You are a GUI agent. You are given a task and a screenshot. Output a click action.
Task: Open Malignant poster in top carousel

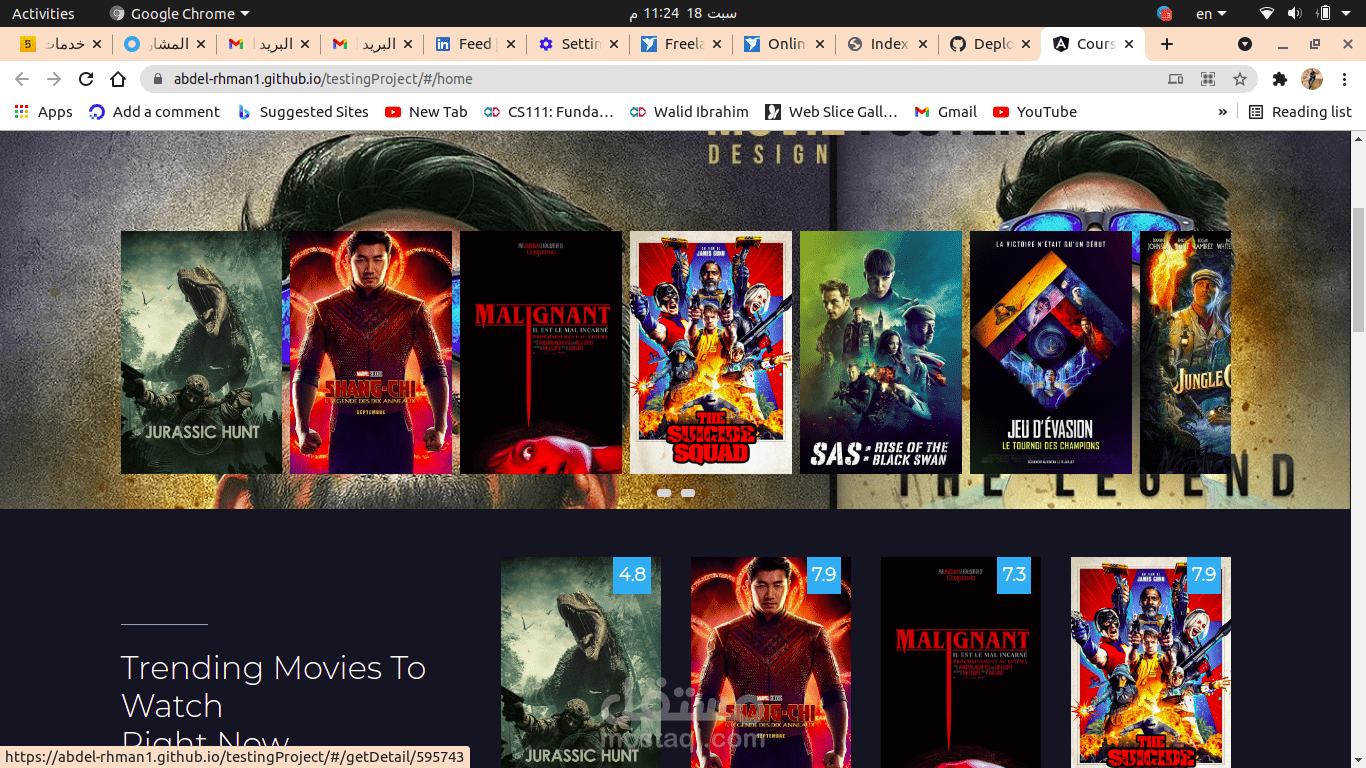coord(541,352)
